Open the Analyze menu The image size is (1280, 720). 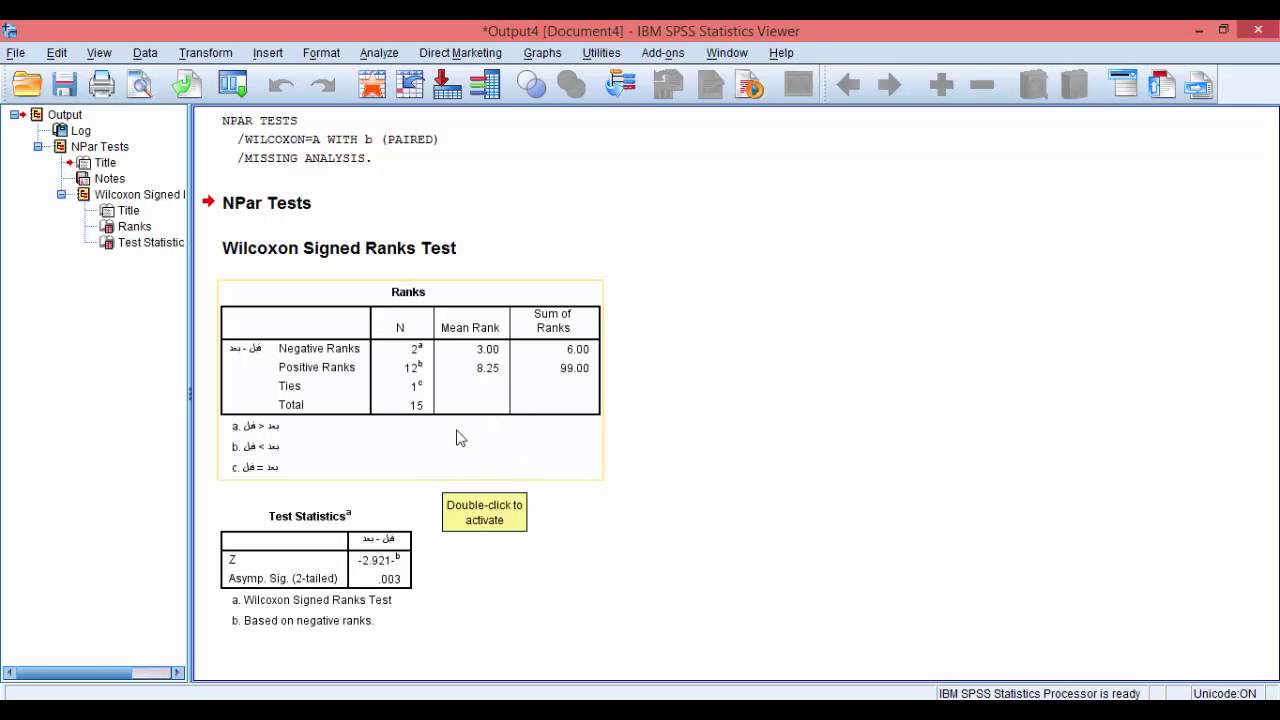coord(379,53)
